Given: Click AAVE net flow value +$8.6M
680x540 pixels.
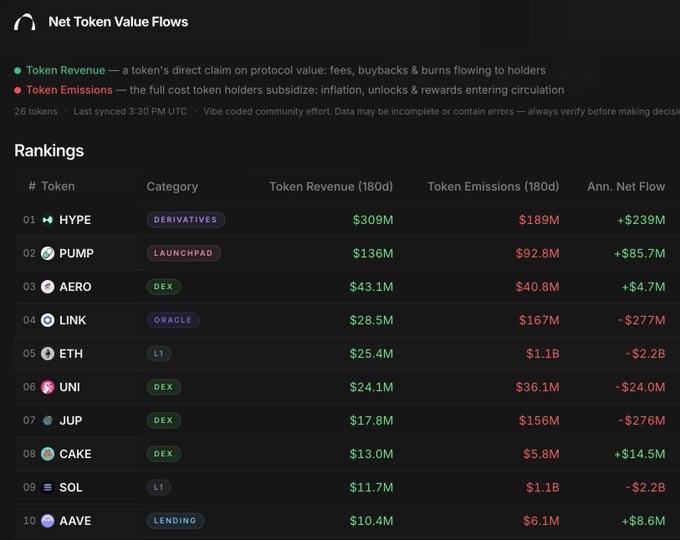Looking at the screenshot, I should tap(643, 521).
